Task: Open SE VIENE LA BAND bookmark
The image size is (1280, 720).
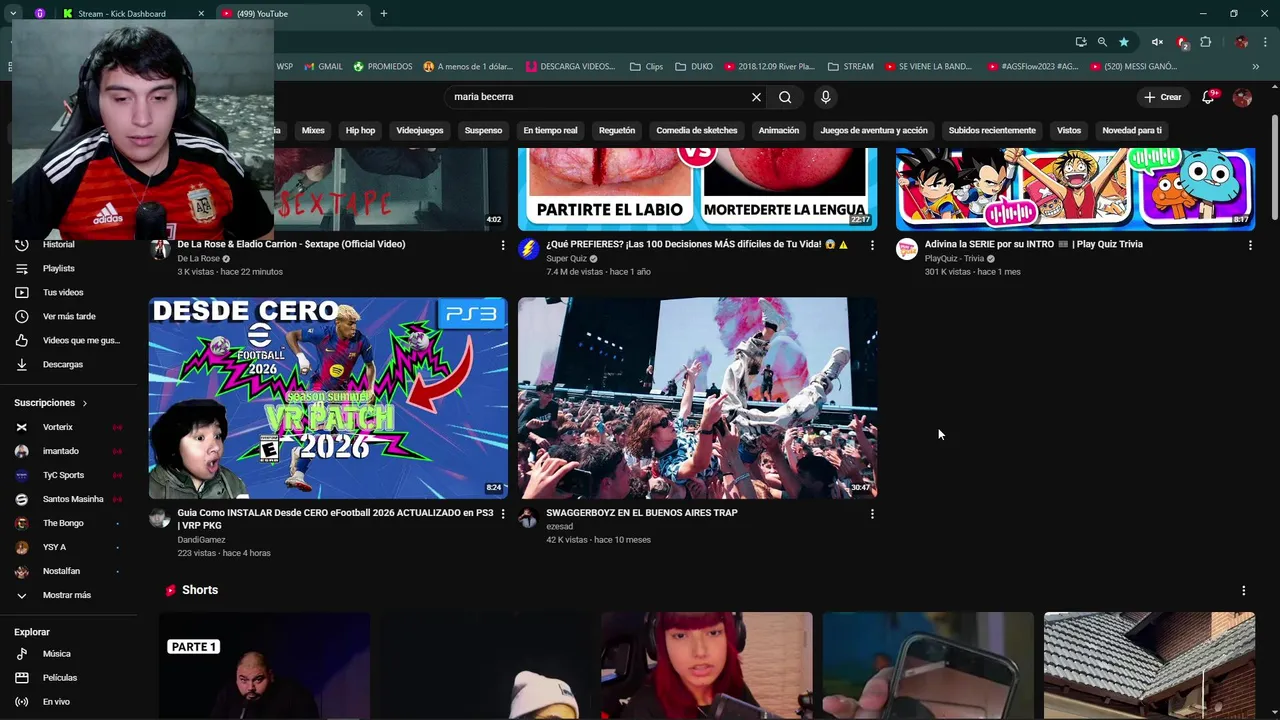Action: (x=928, y=67)
